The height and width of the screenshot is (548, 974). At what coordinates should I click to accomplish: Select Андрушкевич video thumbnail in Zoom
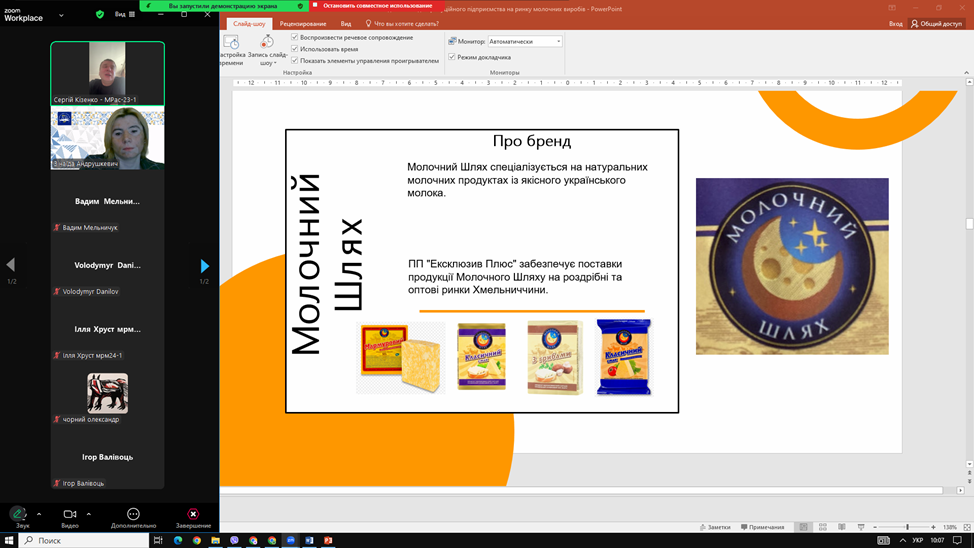[x=107, y=138]
